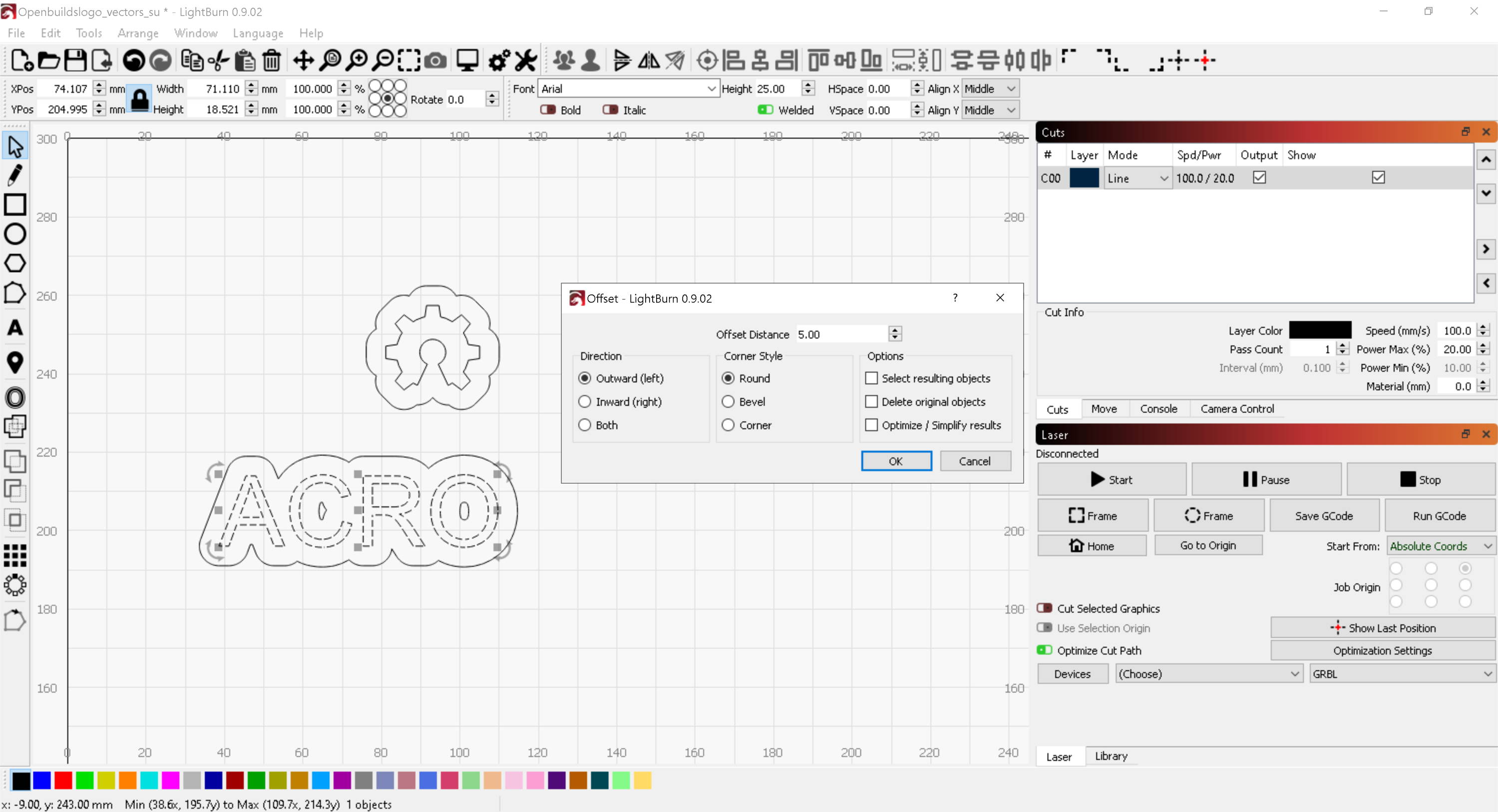
Task: Open the Start From Absolute Coords dropdown
Action: click(1441, 546)
